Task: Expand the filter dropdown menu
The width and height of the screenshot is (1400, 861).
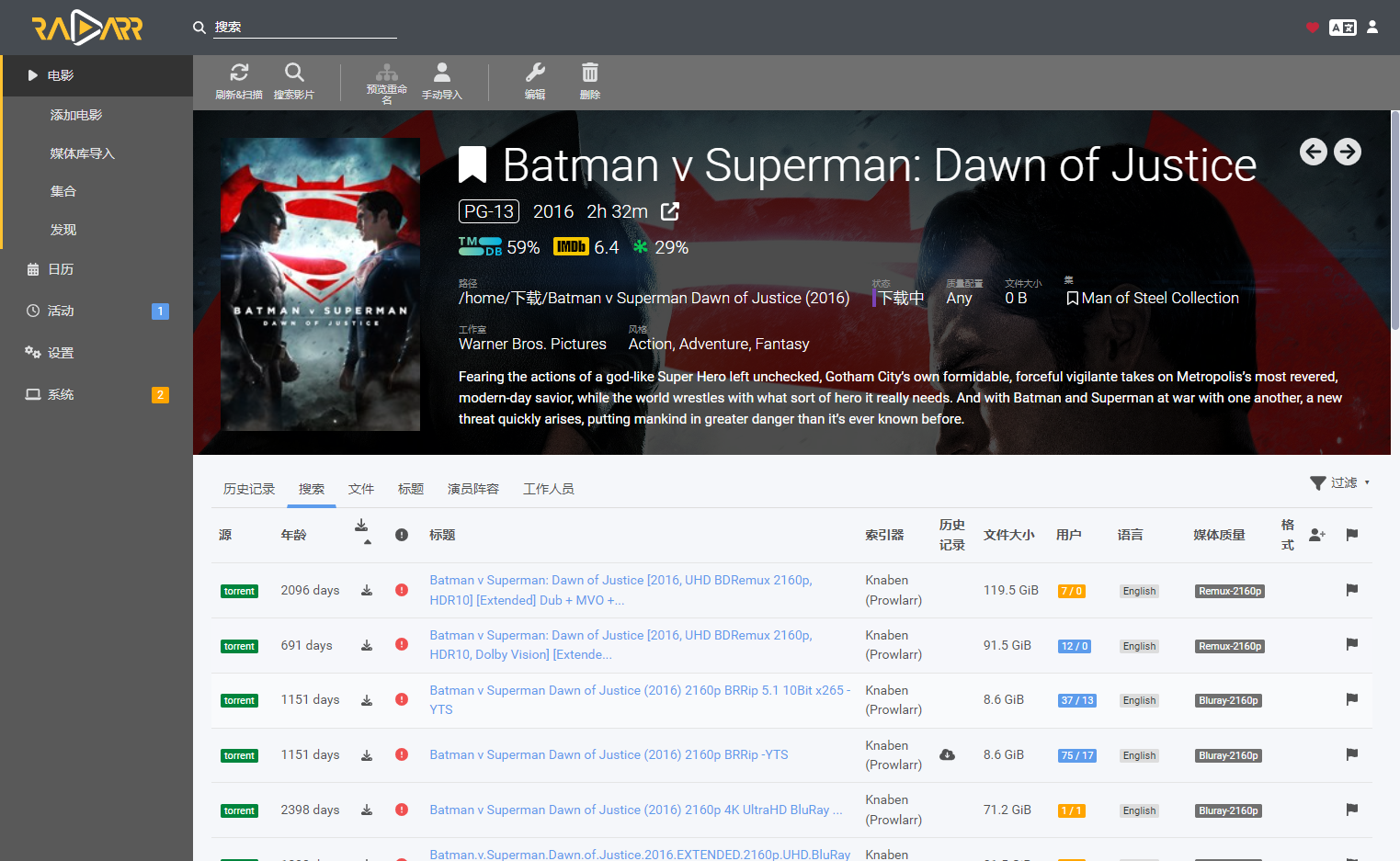Action: (1339, 482)
